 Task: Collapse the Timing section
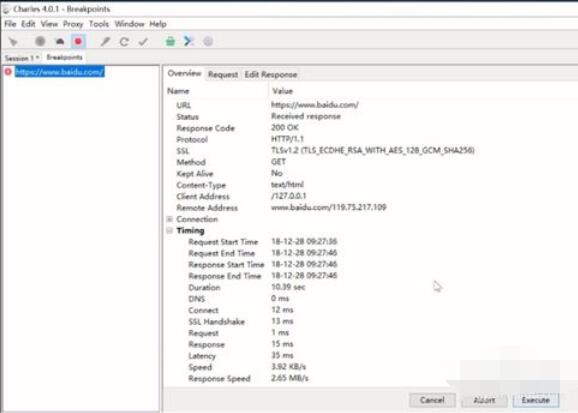click(x=170, y=230)
